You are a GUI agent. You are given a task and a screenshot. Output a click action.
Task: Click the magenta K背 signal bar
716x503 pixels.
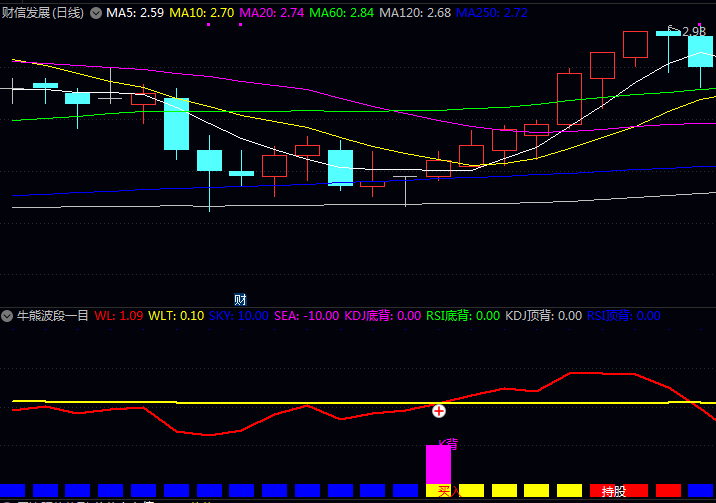[439, 464]
